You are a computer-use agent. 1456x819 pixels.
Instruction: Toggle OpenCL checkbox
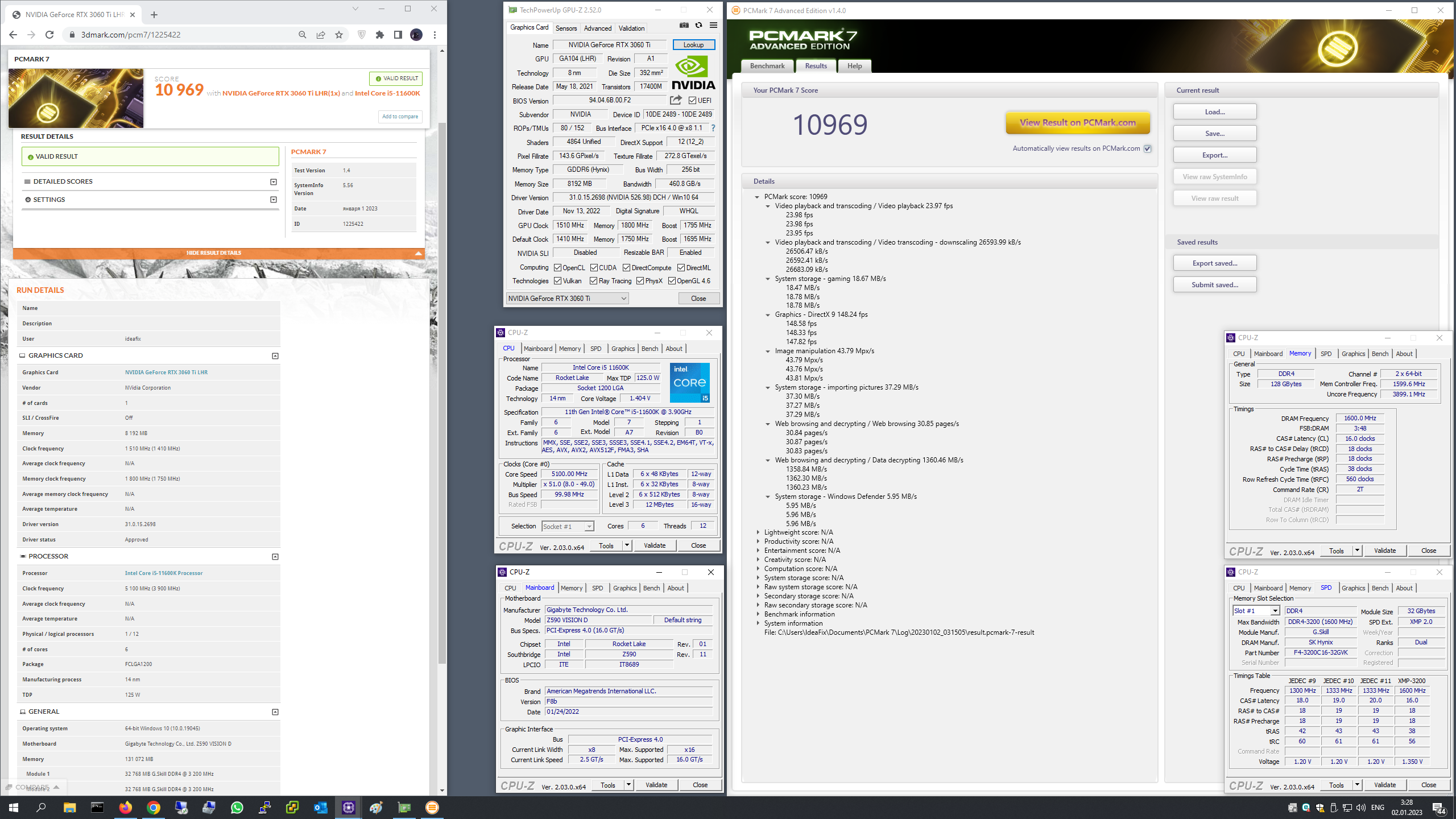(x=558, y=268)
